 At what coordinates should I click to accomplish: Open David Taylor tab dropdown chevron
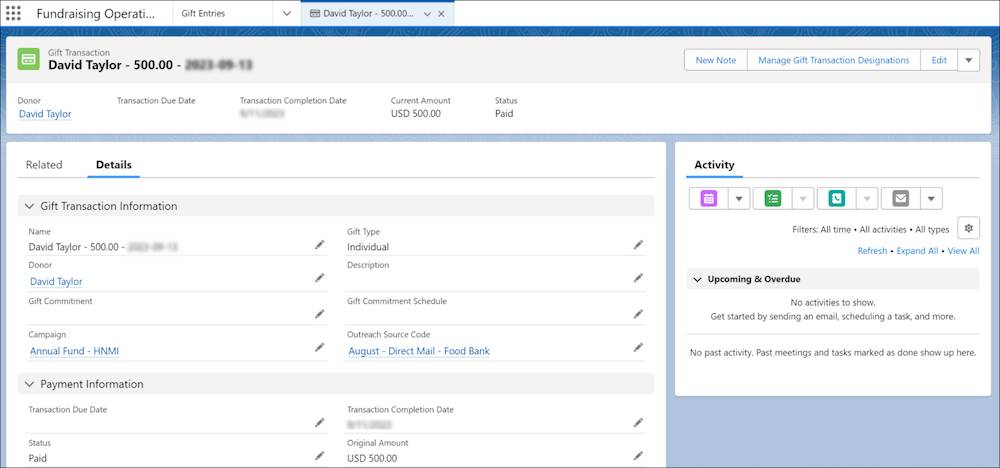pyautogui.click(x=427, y=13)
